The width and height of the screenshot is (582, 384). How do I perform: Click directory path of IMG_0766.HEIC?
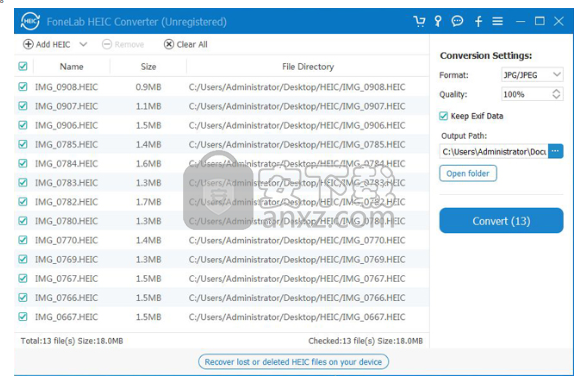297,298
